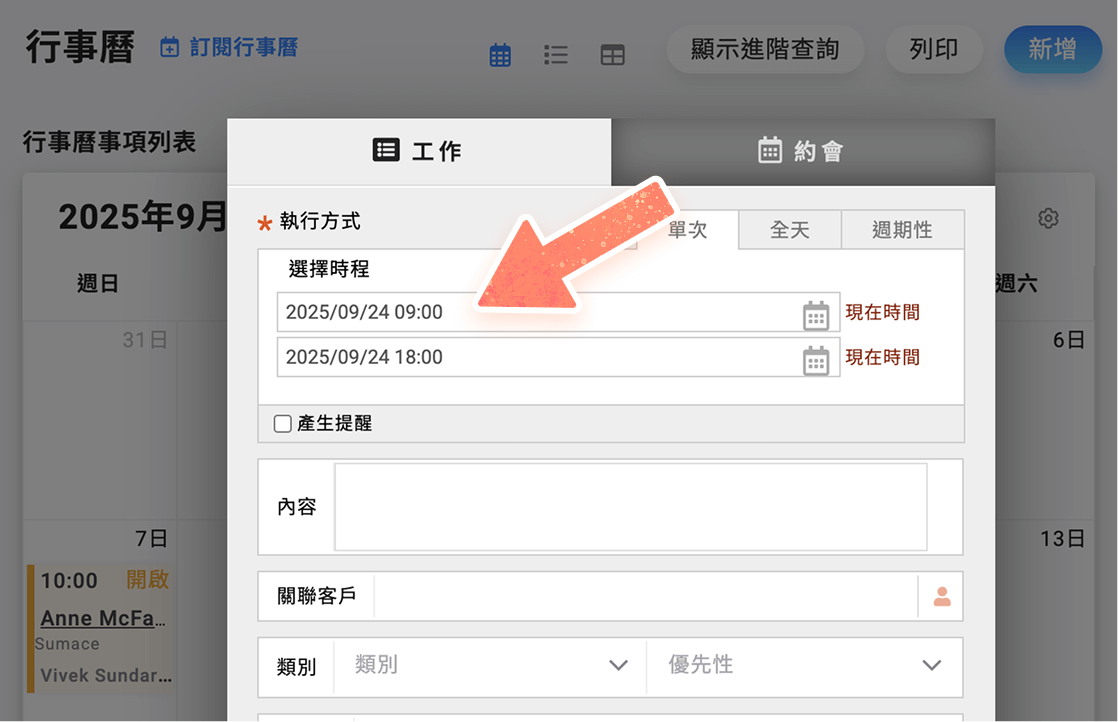Open the Anne McFa... calendar event
This screenshot has height=722, width=1118.
(x=103, y=618)
